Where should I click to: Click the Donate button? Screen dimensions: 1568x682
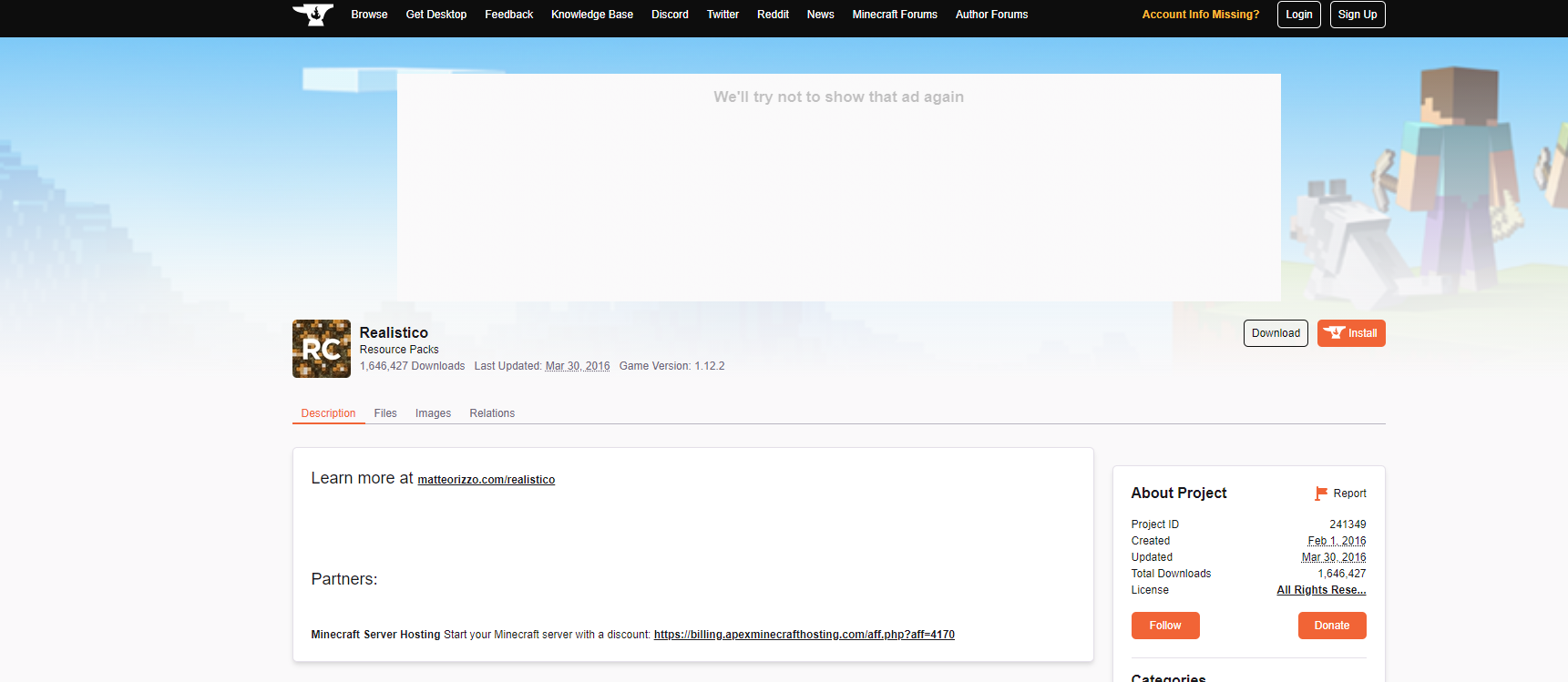tap(1332, 626)
